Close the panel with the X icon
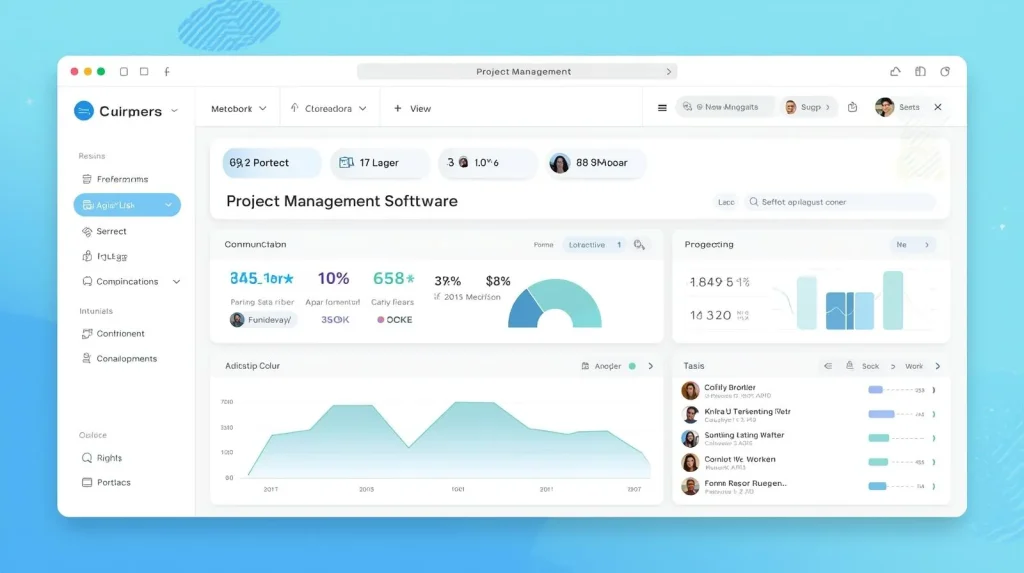The height and width of the screenshot is (573, 1024). point(938,107)
